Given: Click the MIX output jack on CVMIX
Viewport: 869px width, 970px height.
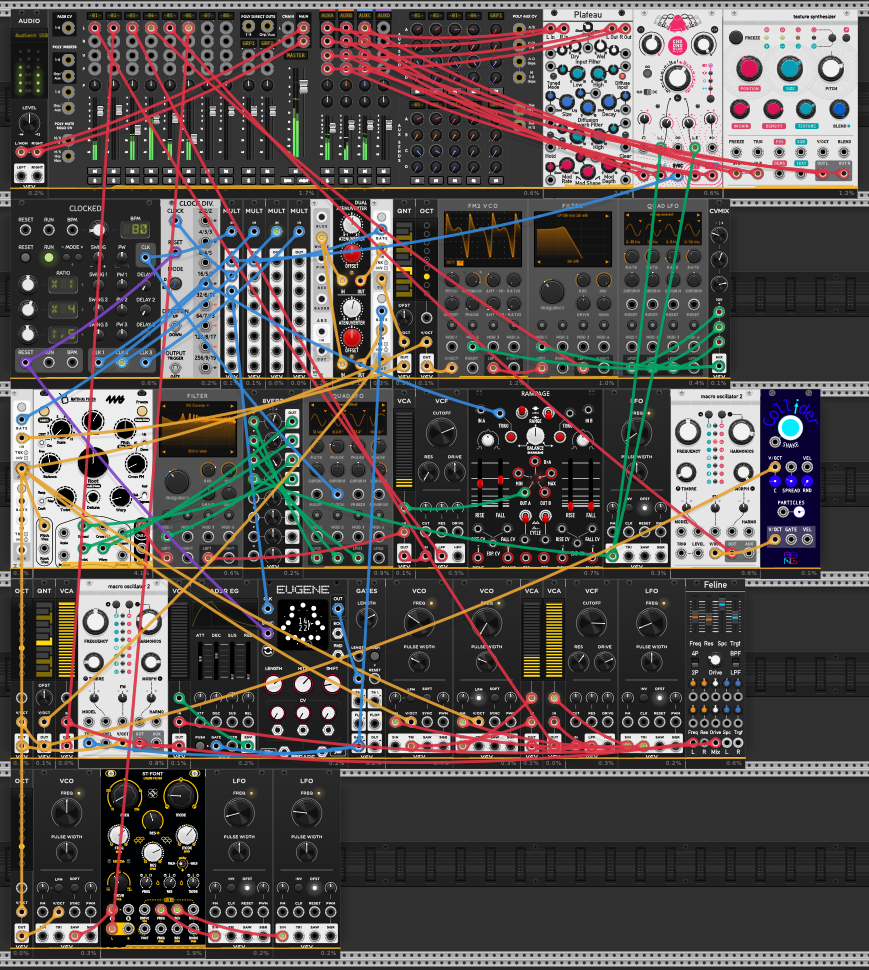Looking at the screenshot, I should tap(719, 366).
